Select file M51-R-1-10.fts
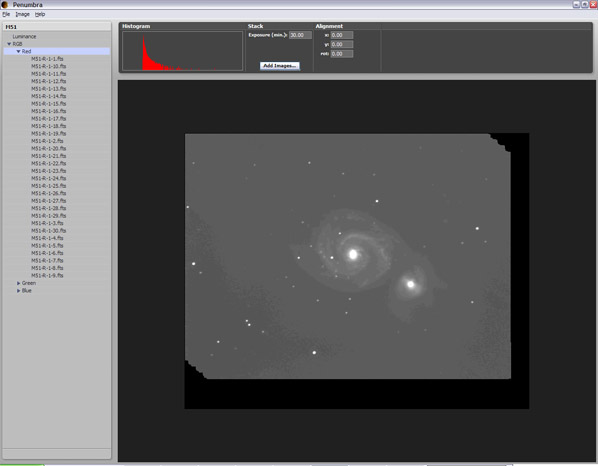The image size is (598, 466). point(48,66)
